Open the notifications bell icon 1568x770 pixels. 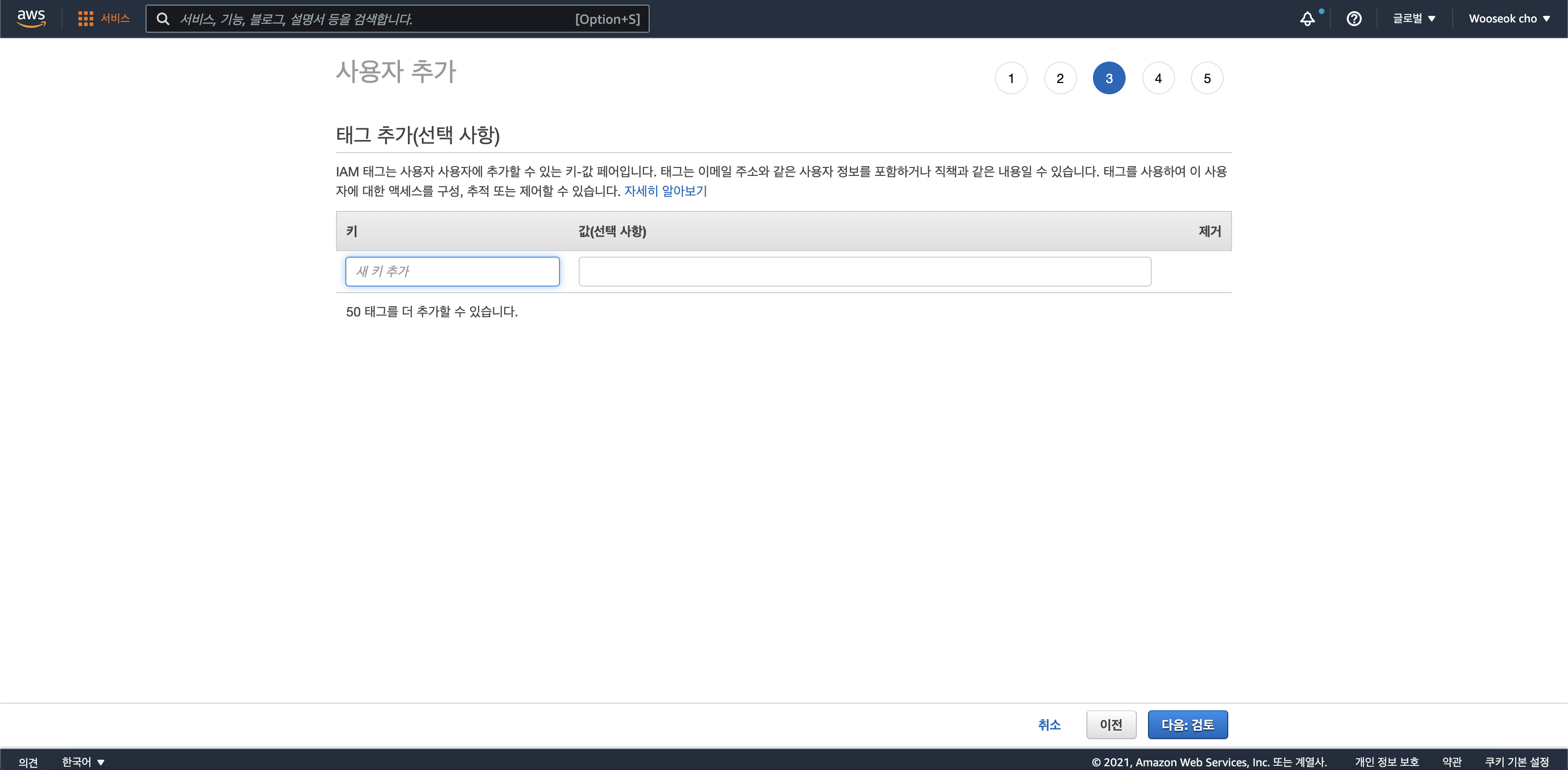(x=1308, y=19)
